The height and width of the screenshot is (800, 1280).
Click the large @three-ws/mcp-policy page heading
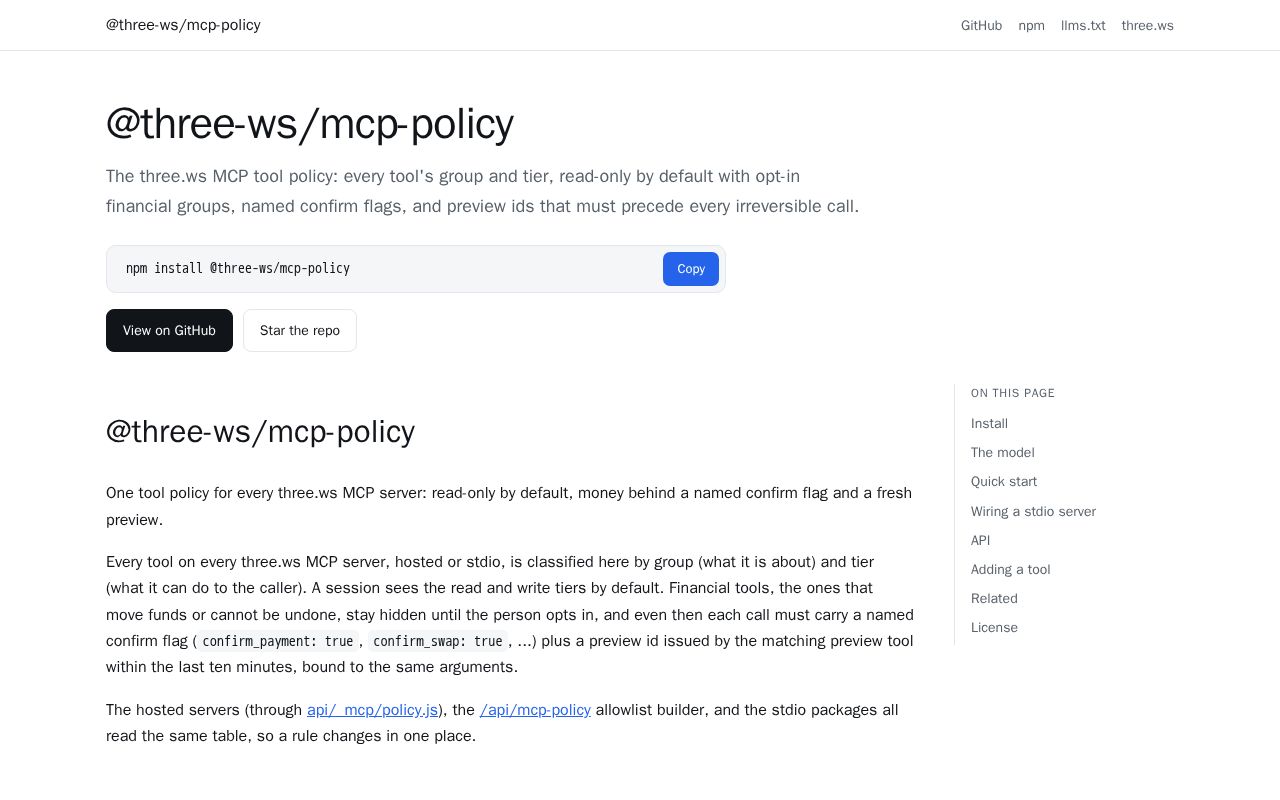(309, 124)
